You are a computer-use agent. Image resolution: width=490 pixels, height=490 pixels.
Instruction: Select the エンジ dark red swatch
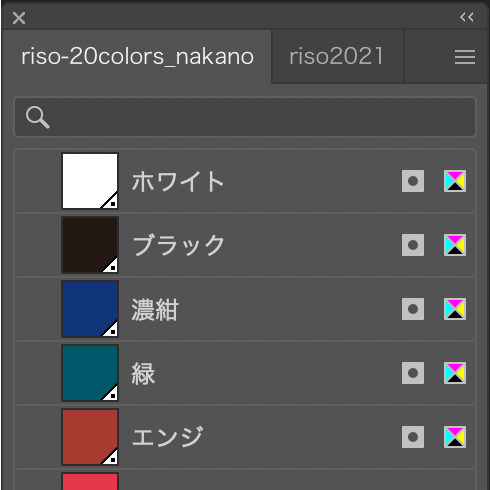pos(90,437)
